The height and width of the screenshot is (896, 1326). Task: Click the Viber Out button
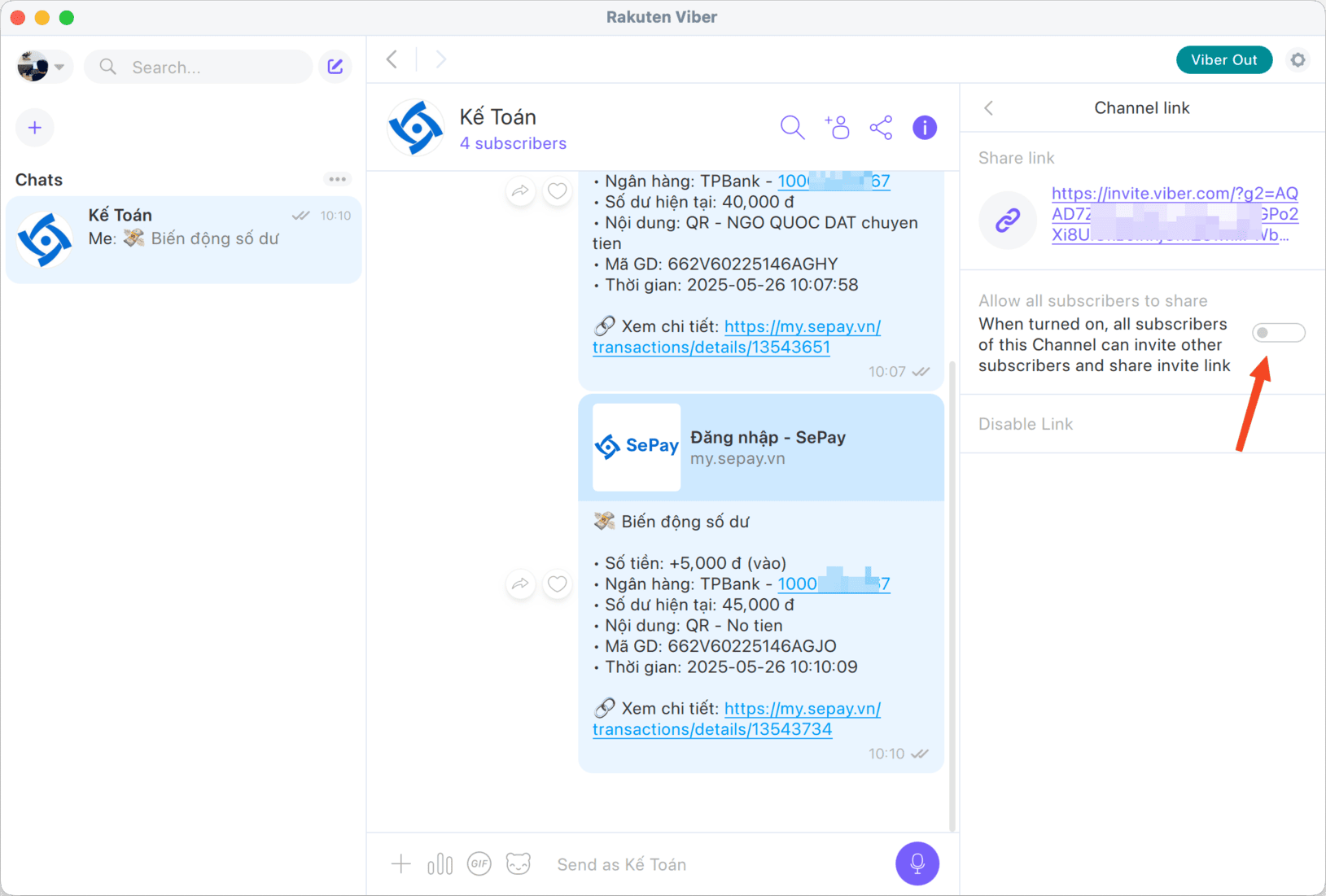coord(1223,59)
